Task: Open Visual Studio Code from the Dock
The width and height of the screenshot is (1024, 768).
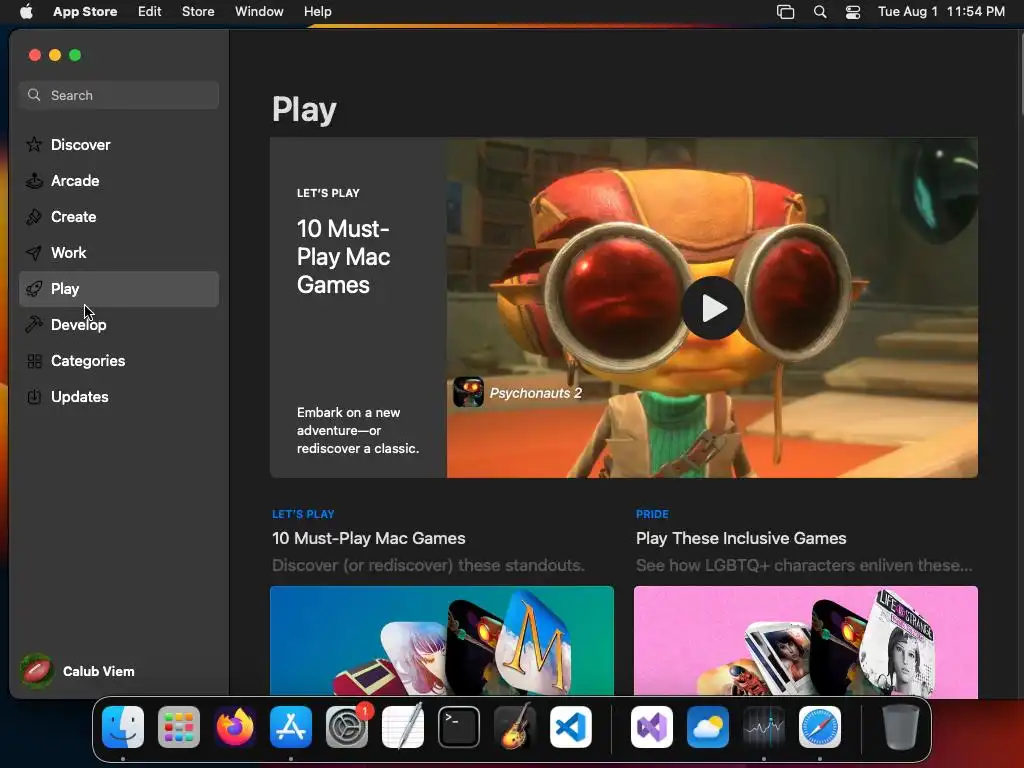Action: tap(571, 727)
